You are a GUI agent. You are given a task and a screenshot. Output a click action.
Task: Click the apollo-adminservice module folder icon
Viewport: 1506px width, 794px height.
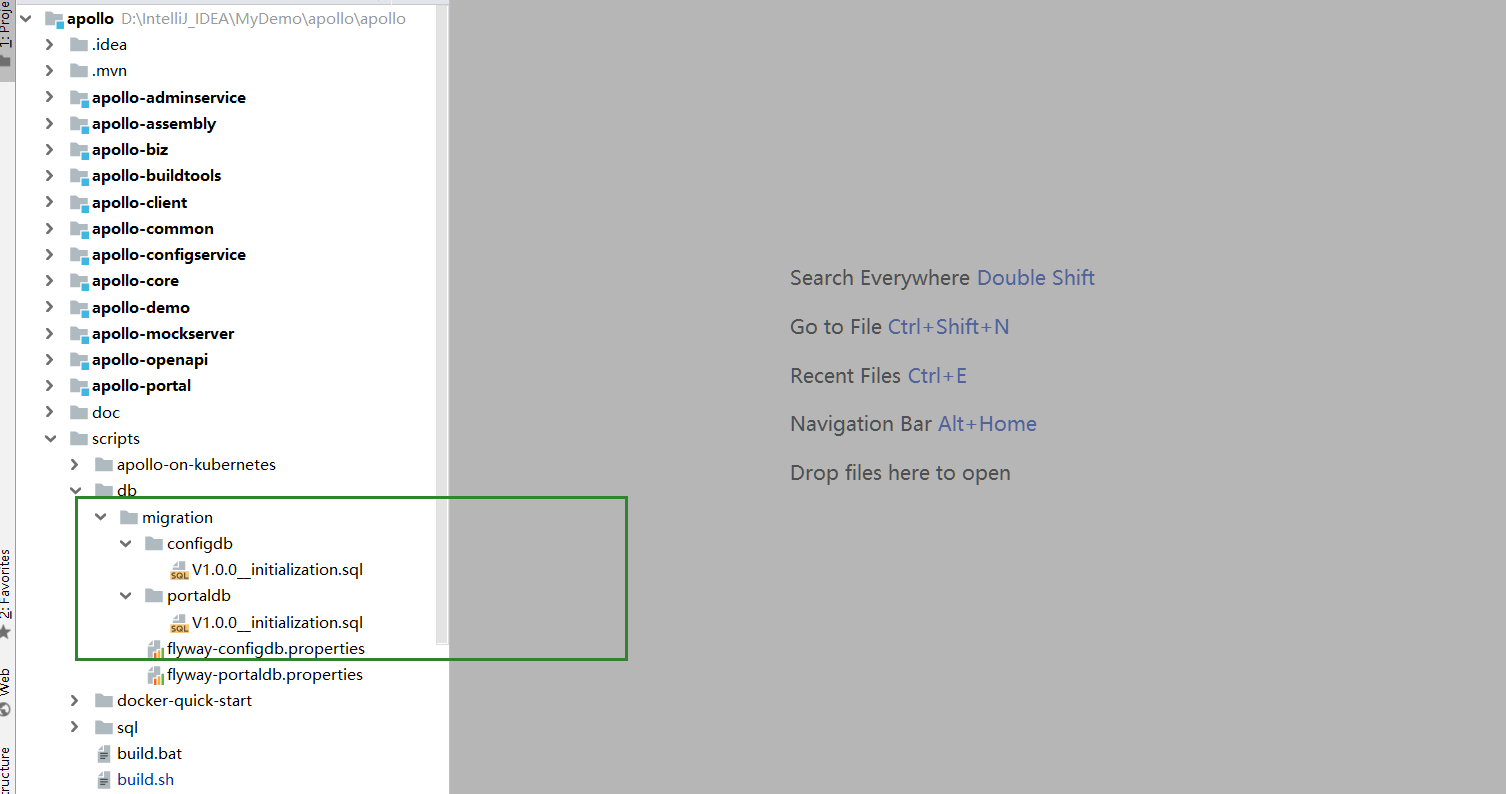79,97
